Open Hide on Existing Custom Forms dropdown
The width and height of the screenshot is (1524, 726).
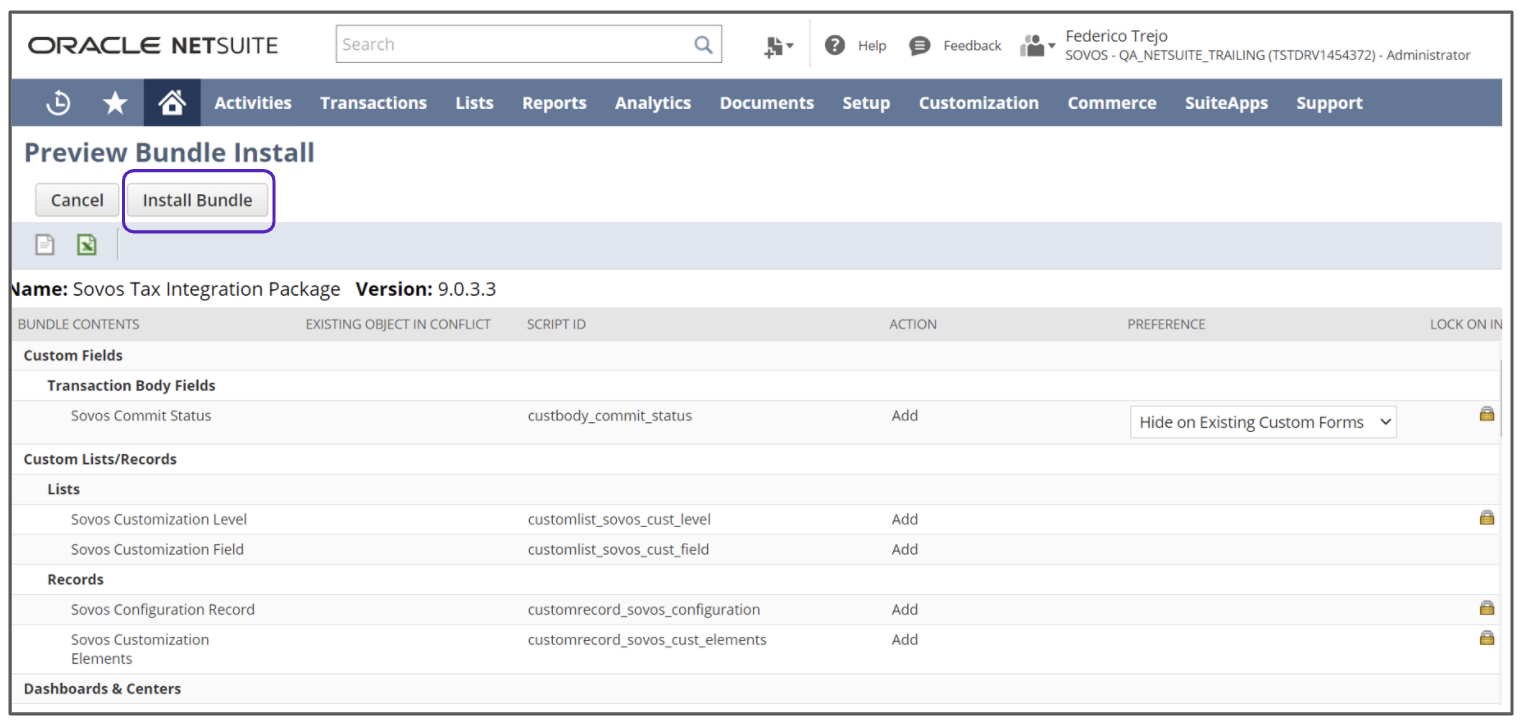tap(1263, 422)
